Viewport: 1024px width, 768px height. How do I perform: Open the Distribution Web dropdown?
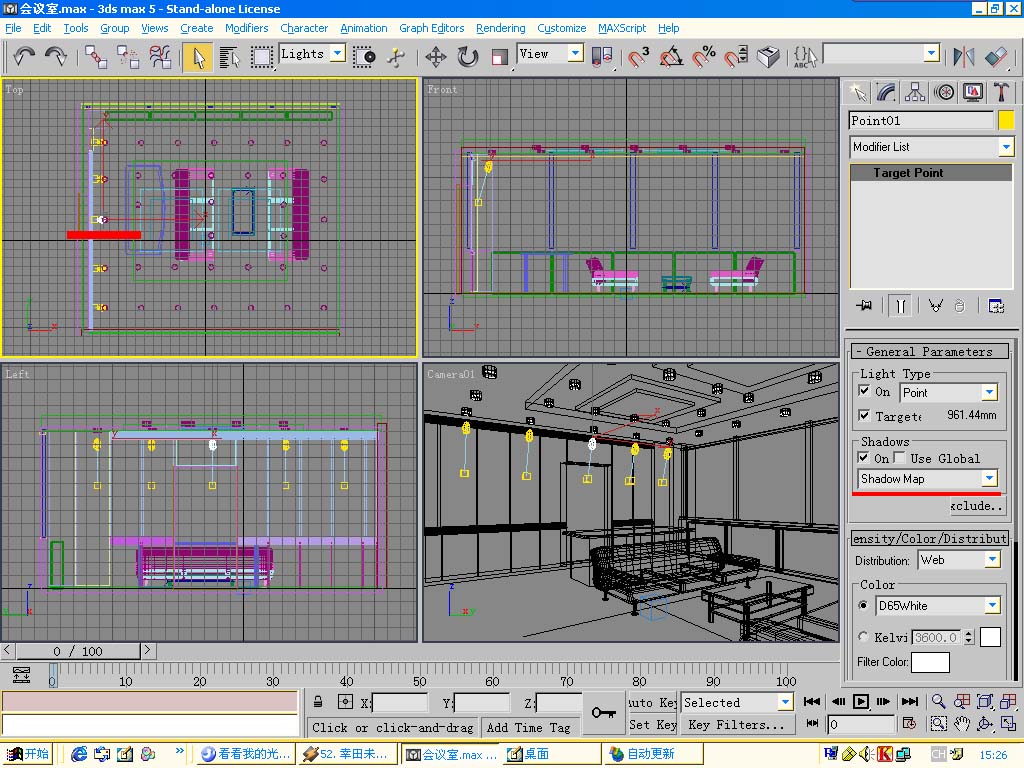[x=991, y=560]
